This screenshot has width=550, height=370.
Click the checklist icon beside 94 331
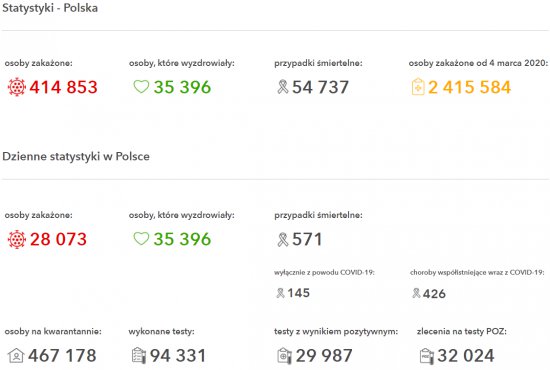(x=139, y=355)
